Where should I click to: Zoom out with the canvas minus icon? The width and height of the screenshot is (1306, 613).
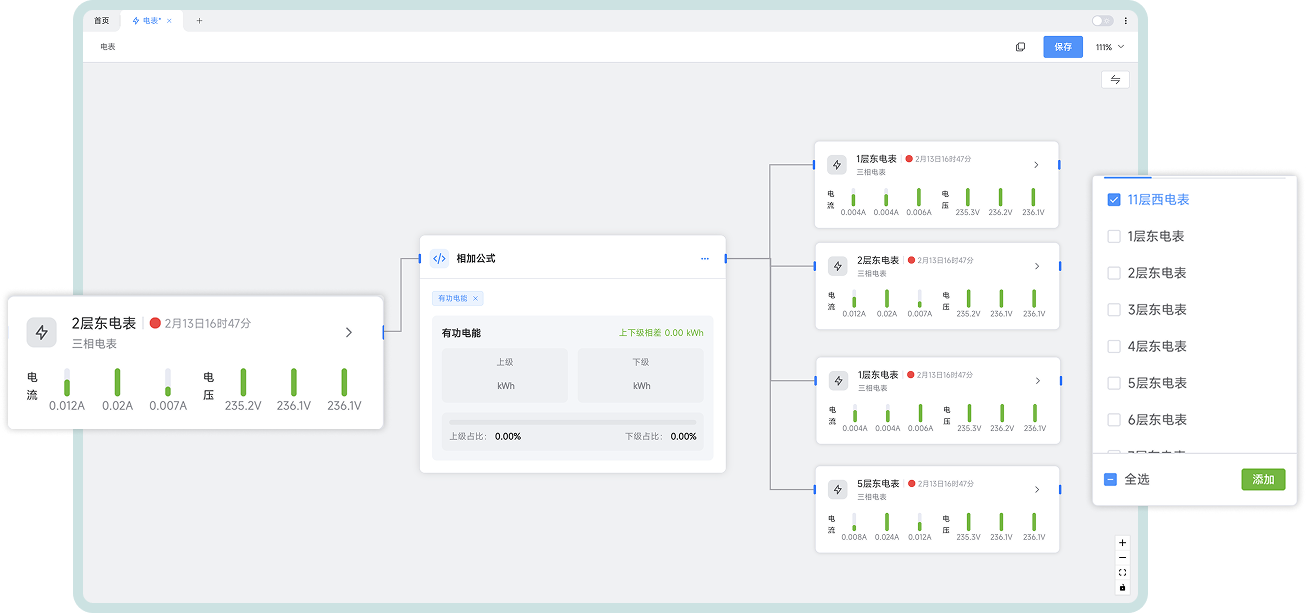point(1122,558)
